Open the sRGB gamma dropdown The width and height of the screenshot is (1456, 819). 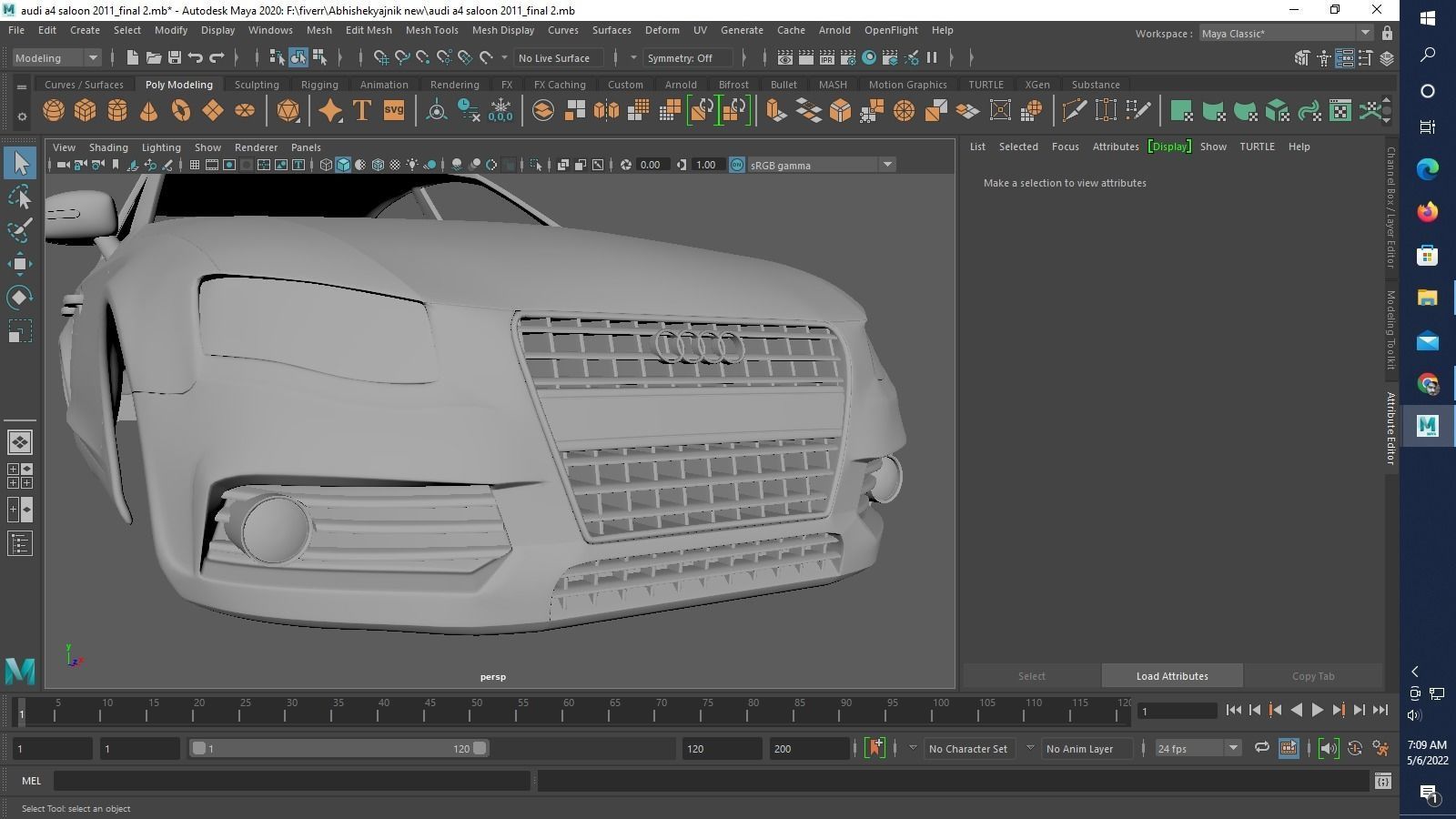(822, 166)
